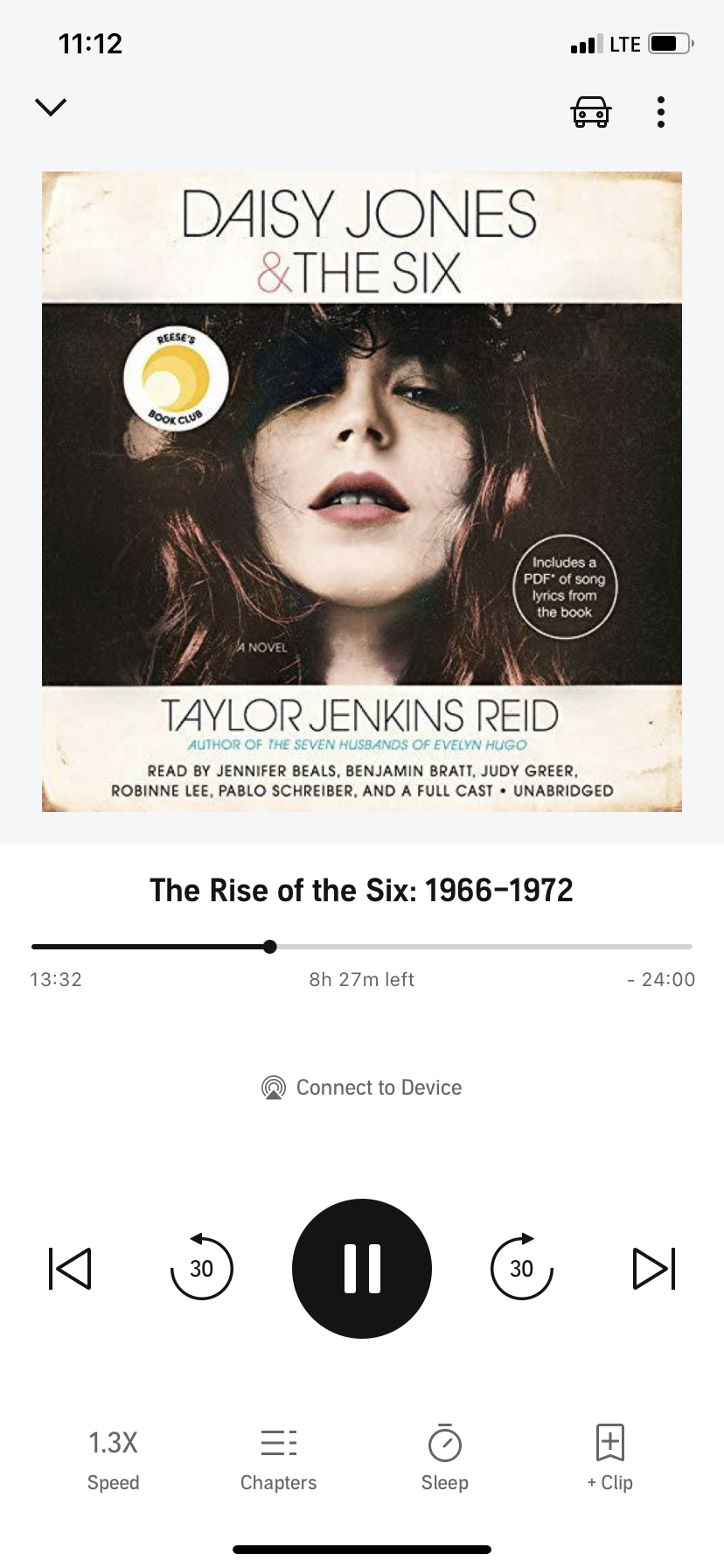Tap chapter title The Rise of the Six
724x1568 pixels.
click(361, 890)
